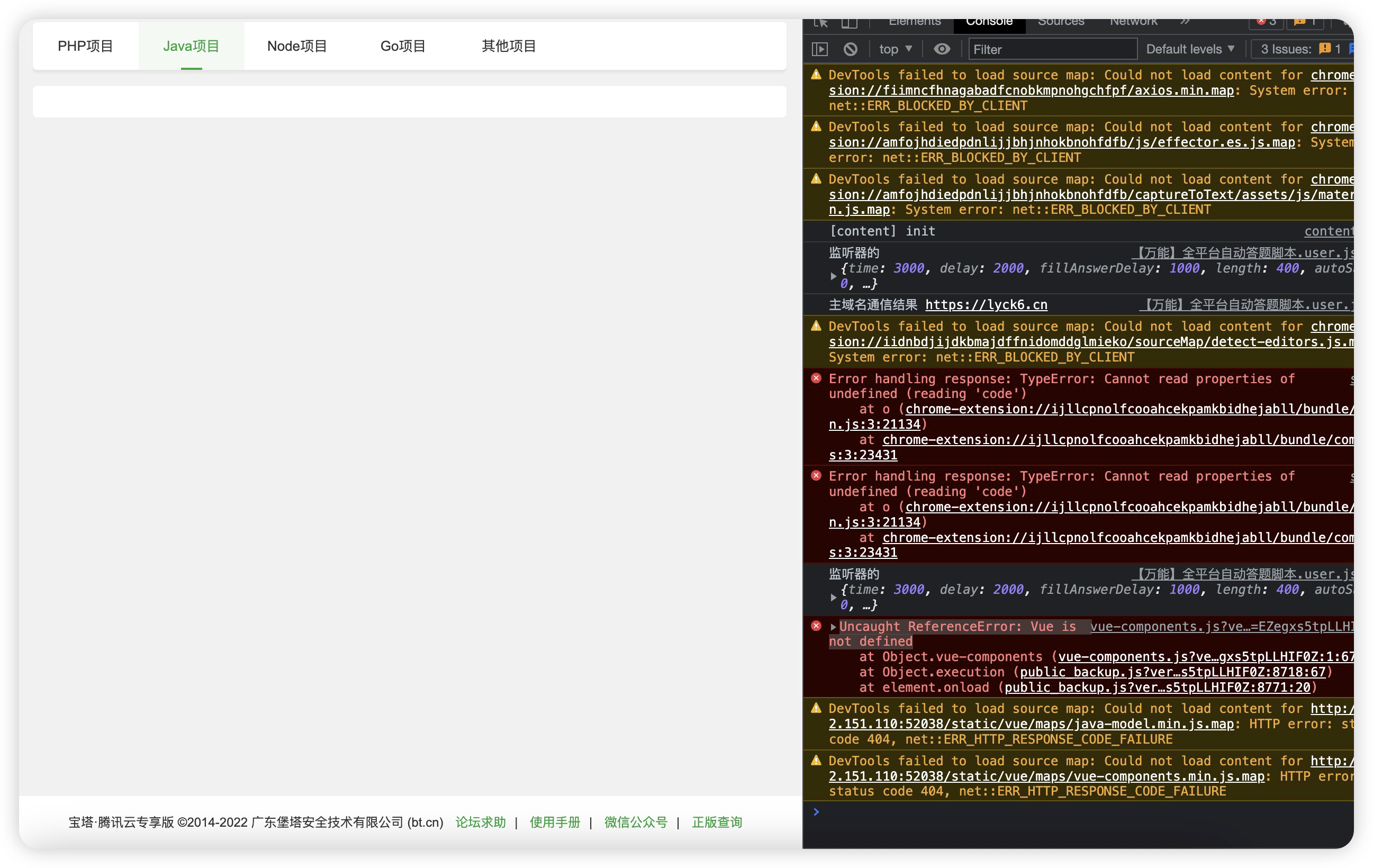Click the second TypeError error icon
Image resolution: width=1373 pixels, height=868 pixels.
(816, 476)
